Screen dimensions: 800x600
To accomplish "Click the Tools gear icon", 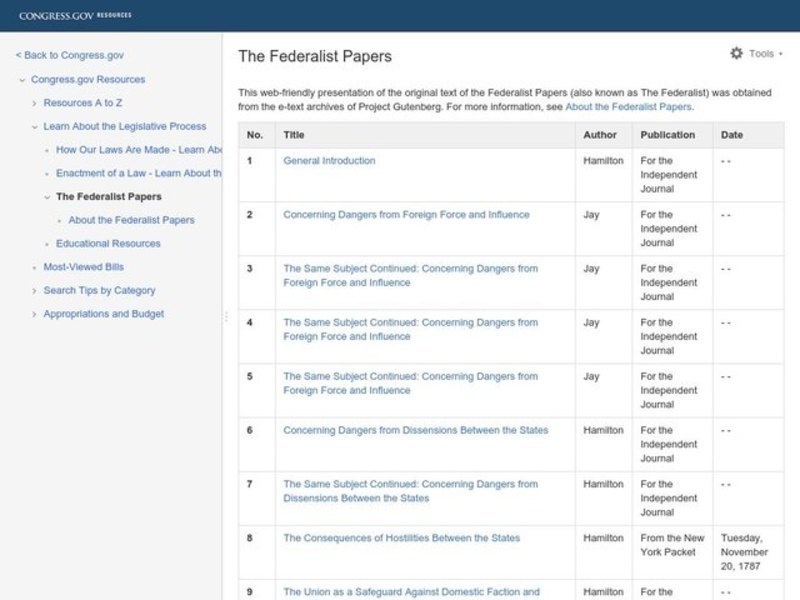I will pos(737,54).
